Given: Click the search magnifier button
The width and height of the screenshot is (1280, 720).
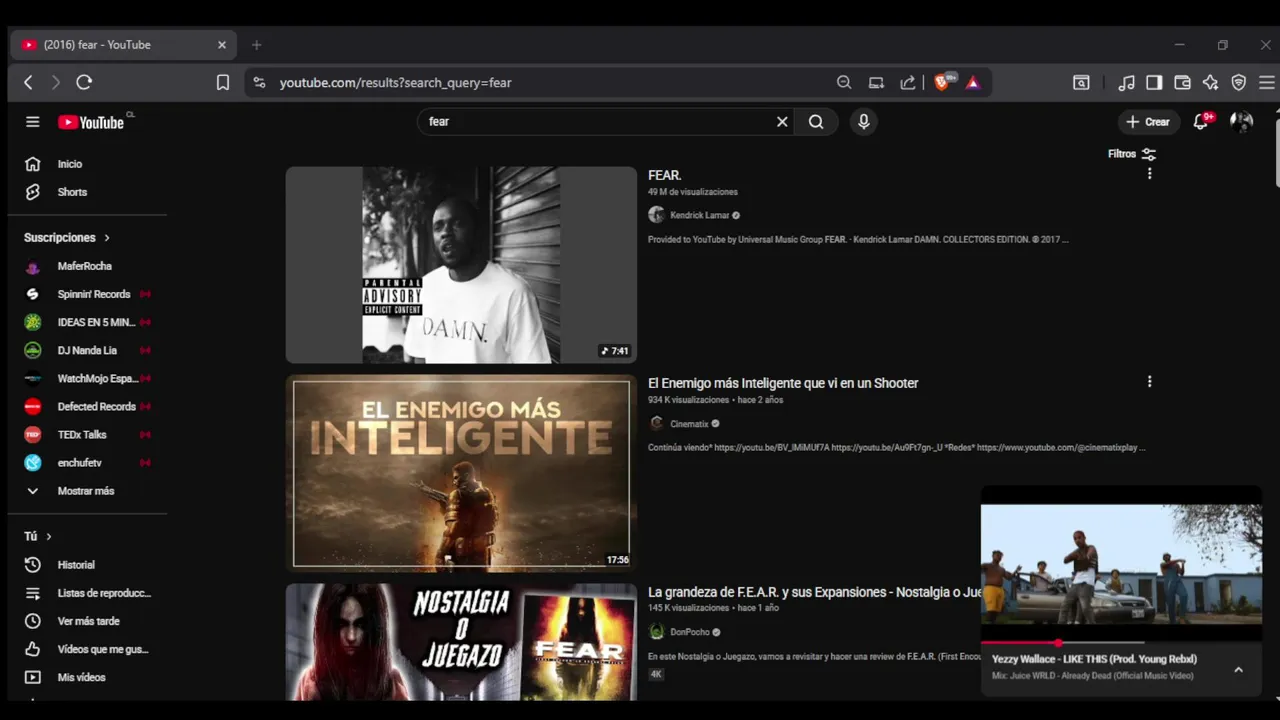Looking at the screenshot, I should (x=816, y=122).
